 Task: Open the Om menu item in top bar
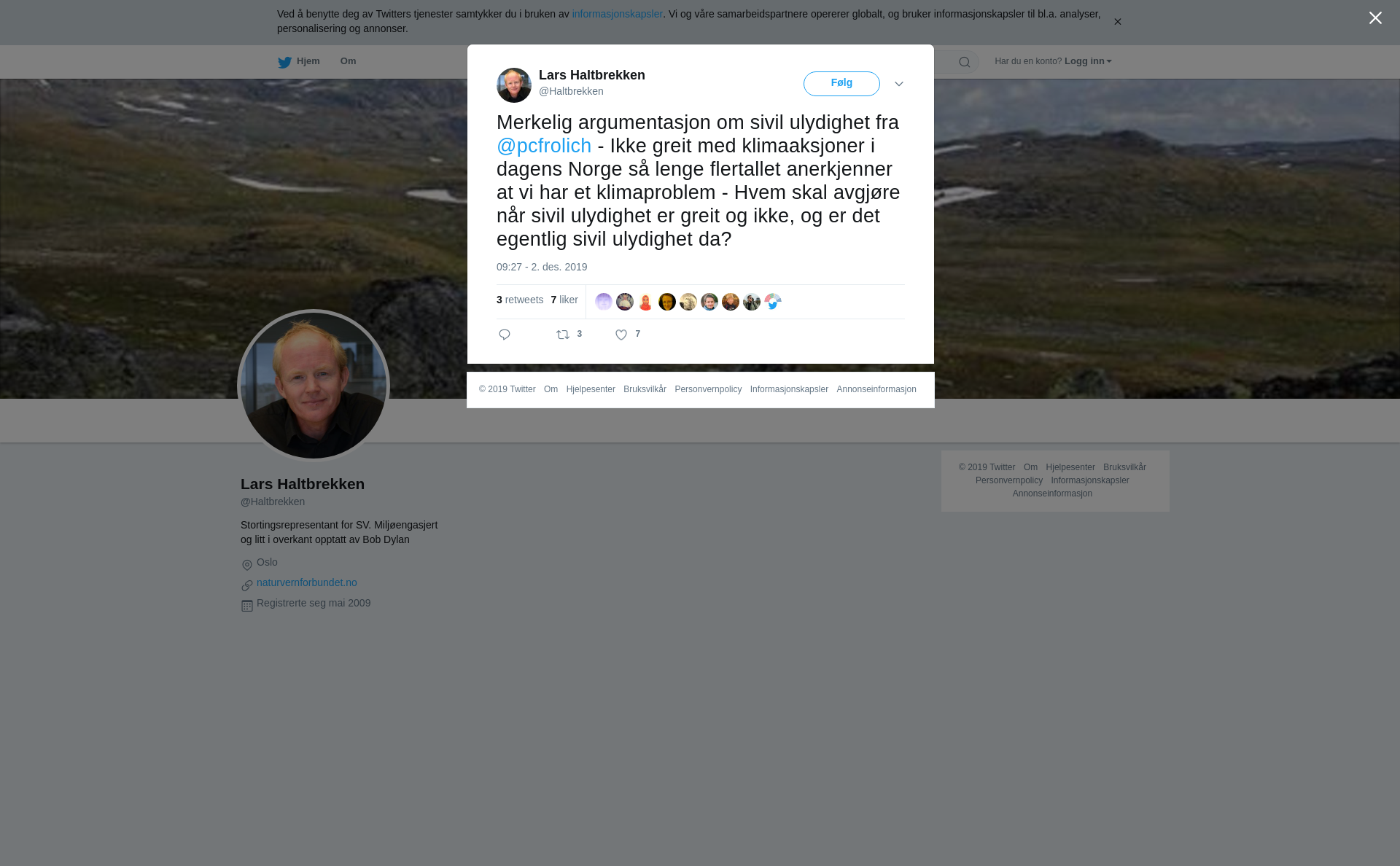coord(348,61)
